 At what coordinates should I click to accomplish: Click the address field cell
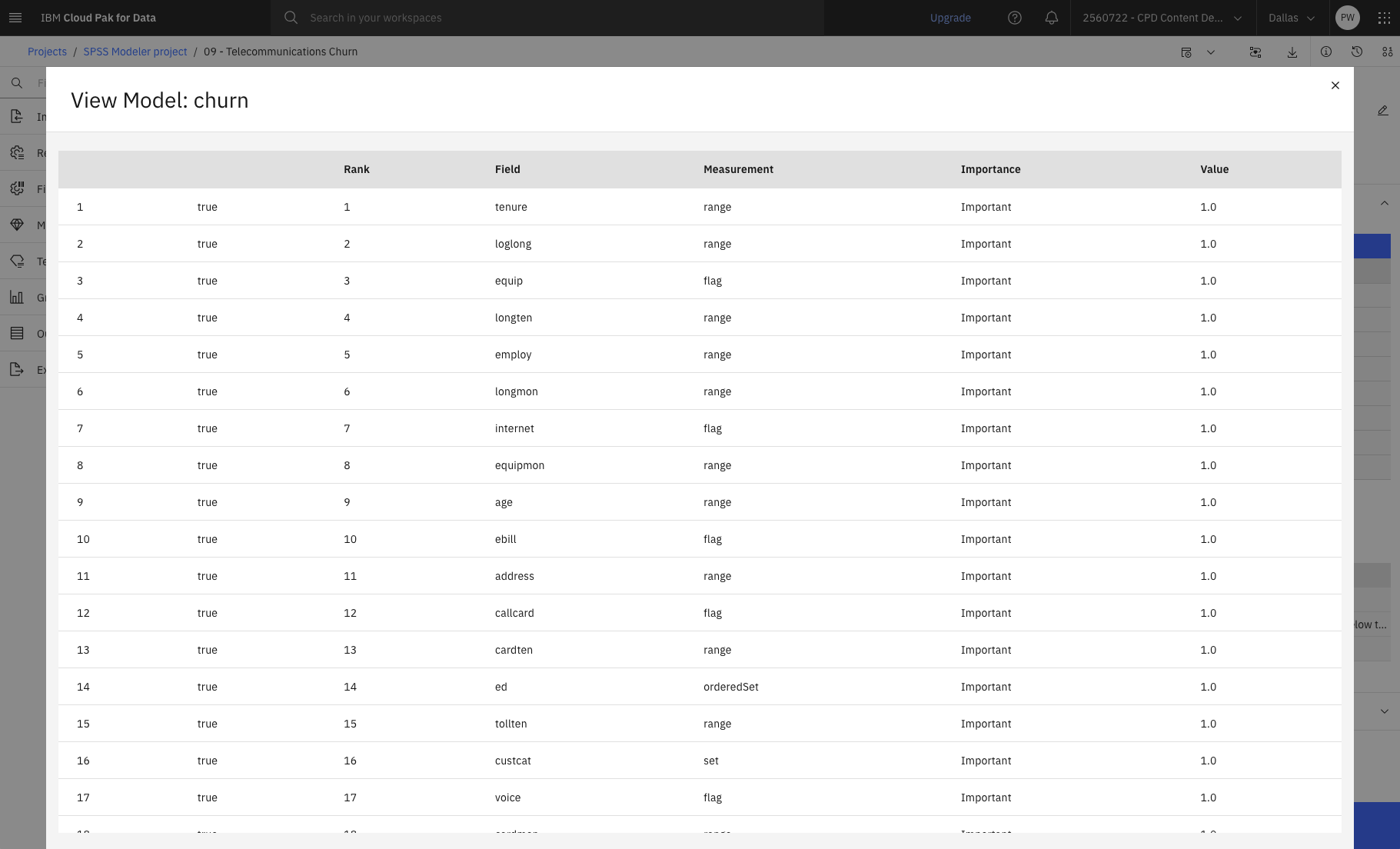click(x=514, y=576)
